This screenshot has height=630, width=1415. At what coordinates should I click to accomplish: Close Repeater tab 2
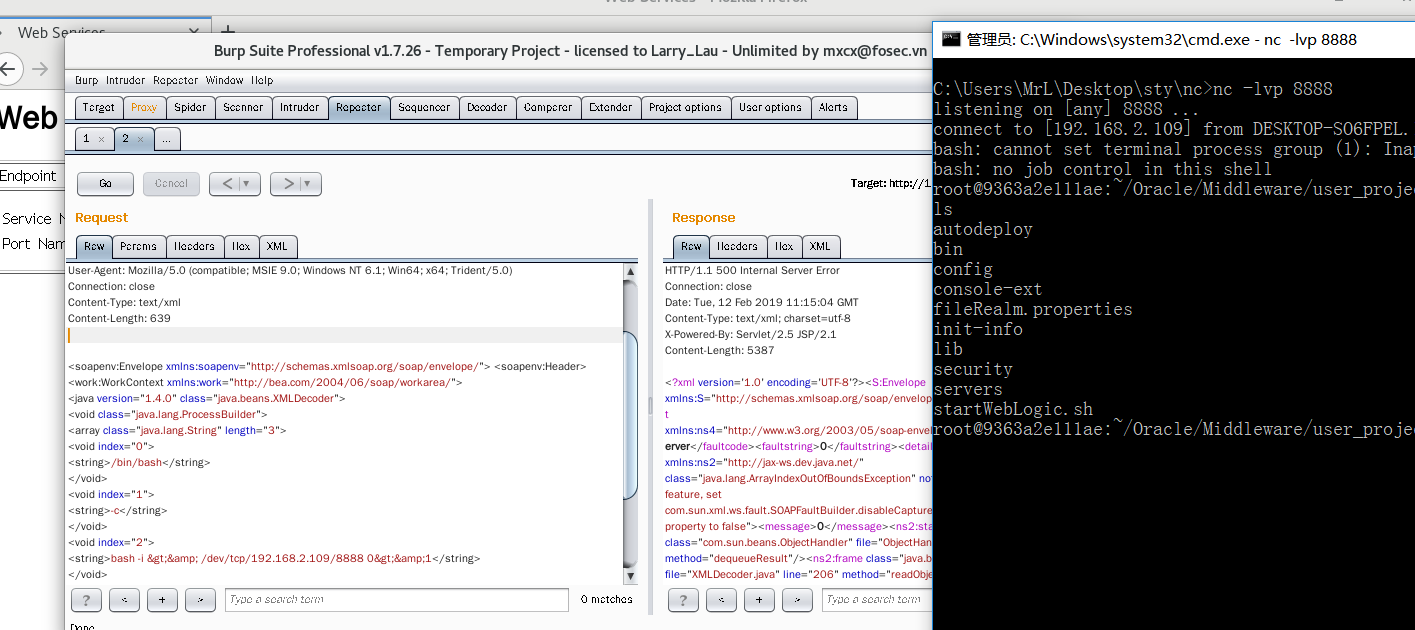pos(140,139)
